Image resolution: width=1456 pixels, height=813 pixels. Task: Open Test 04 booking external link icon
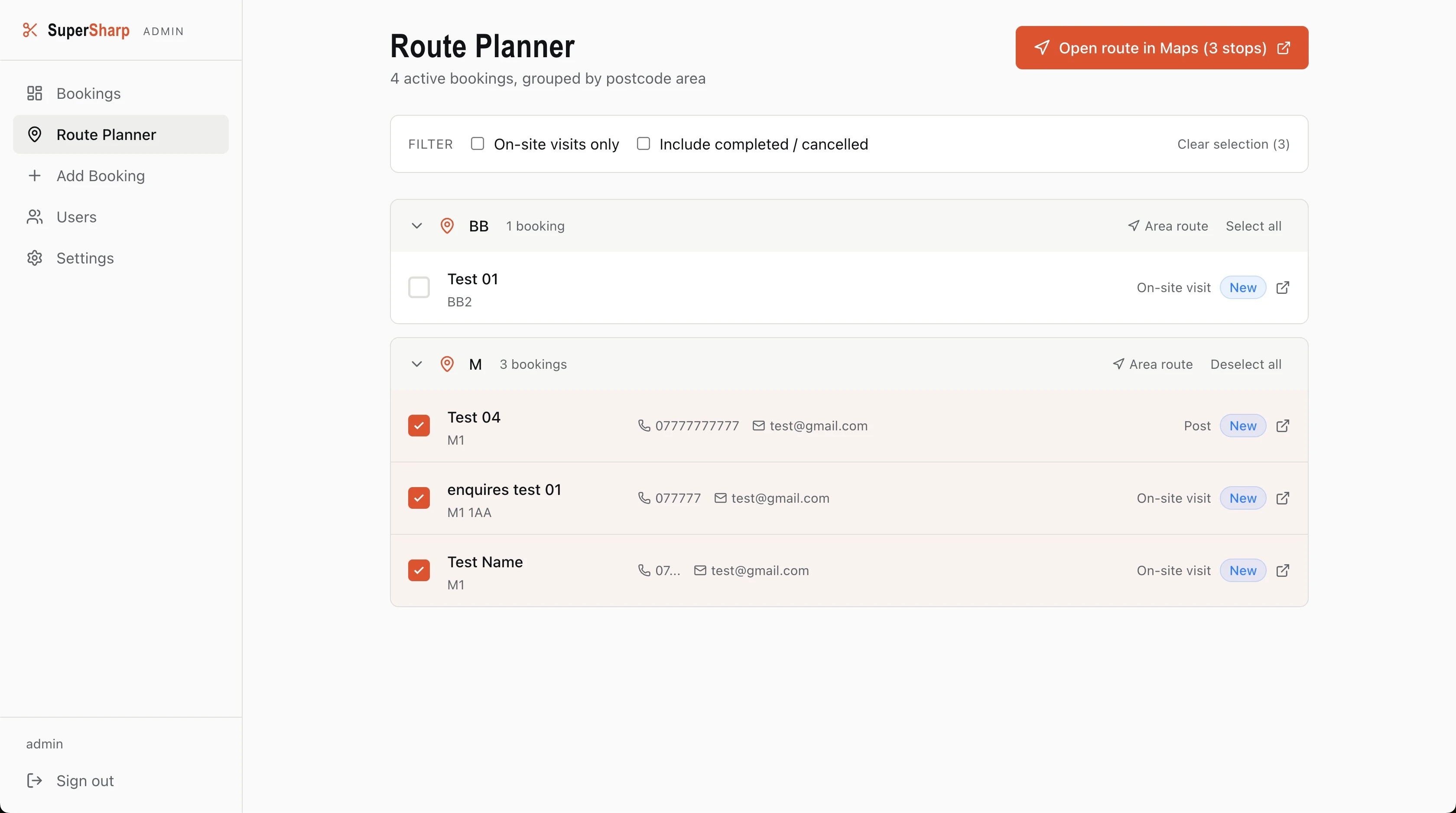[1283, 426]
